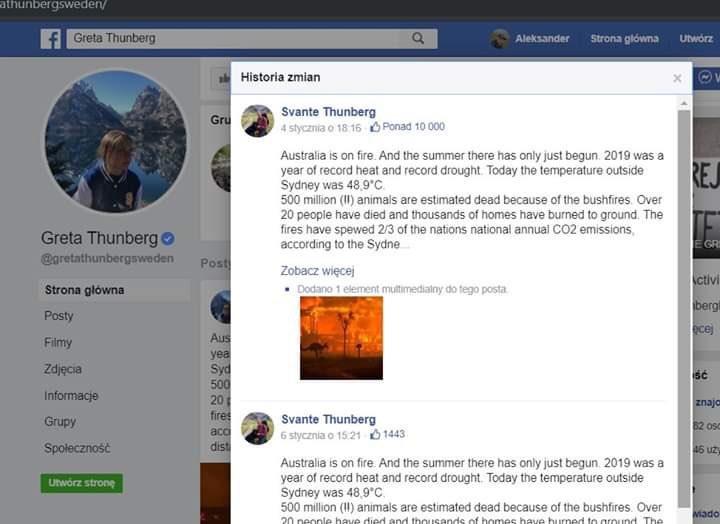Click the scrollbar up arrow in dialog

coord(684,104)
